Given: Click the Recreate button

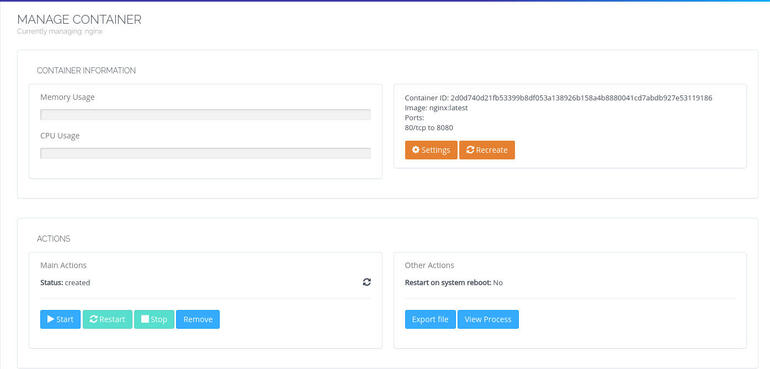Looking at the screenshot, I should coord(487,150).
